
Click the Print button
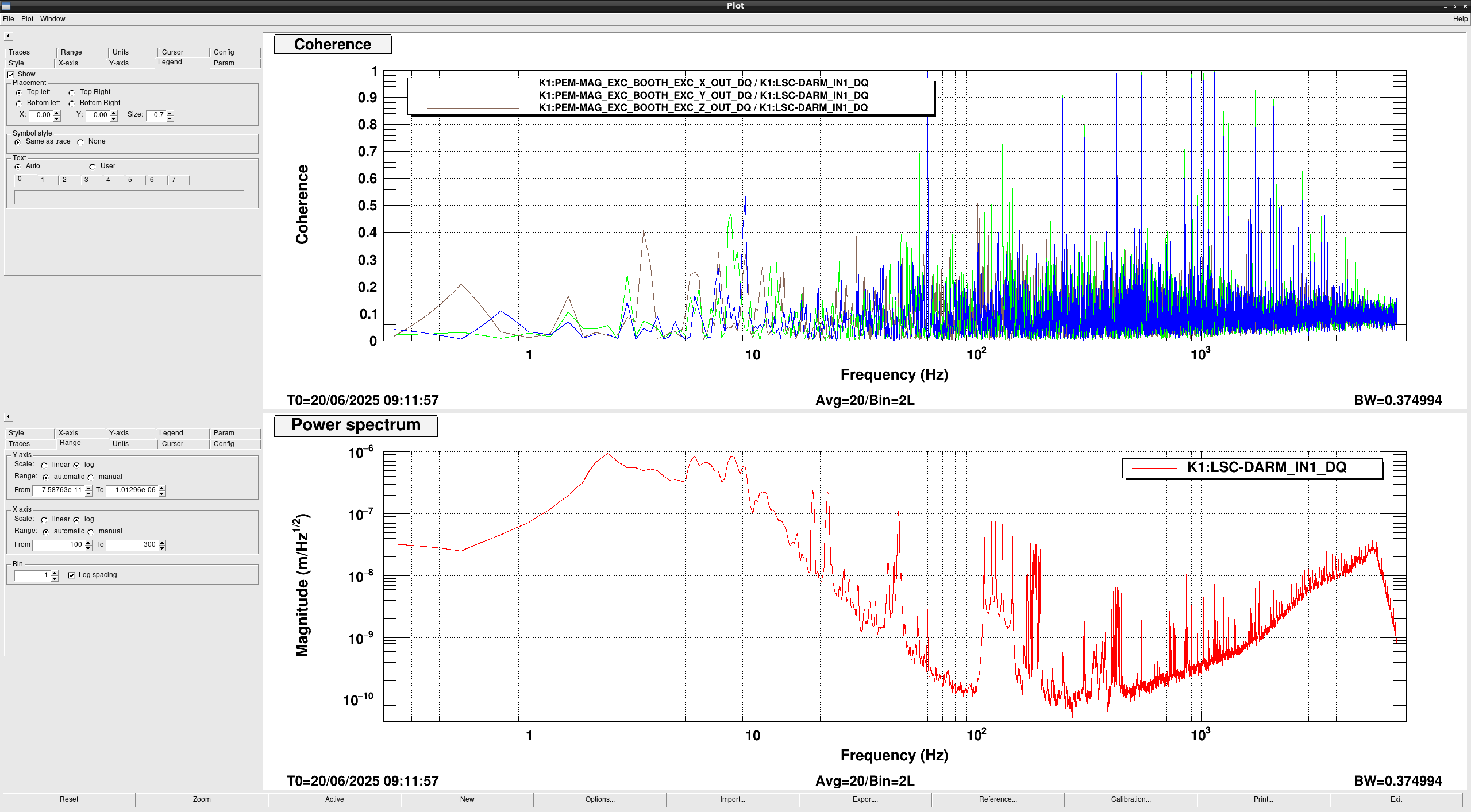pyautogui.click(x=1264, y=799)
